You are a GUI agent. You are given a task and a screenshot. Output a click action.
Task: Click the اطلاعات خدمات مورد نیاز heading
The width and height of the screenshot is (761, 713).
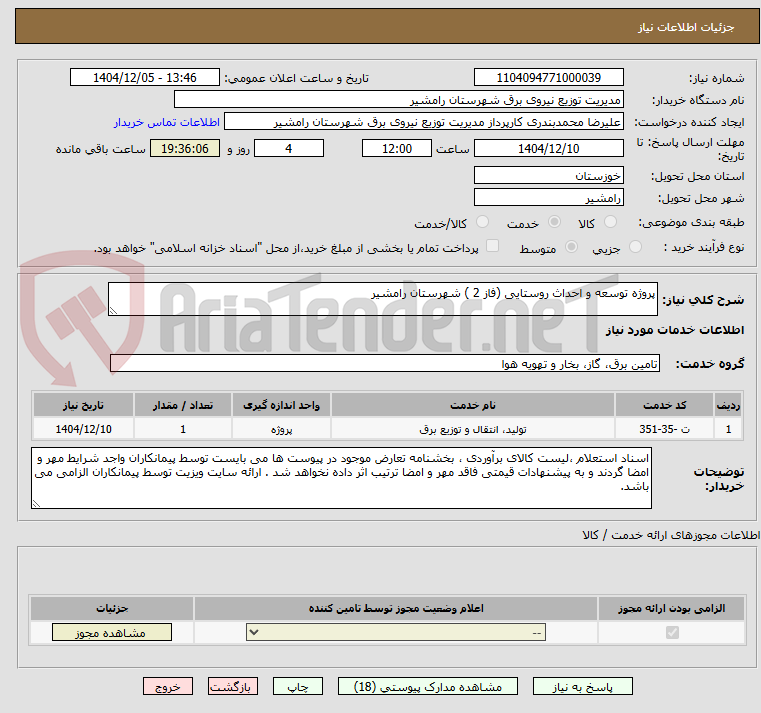pyautogui.click(x=675, y=330)
